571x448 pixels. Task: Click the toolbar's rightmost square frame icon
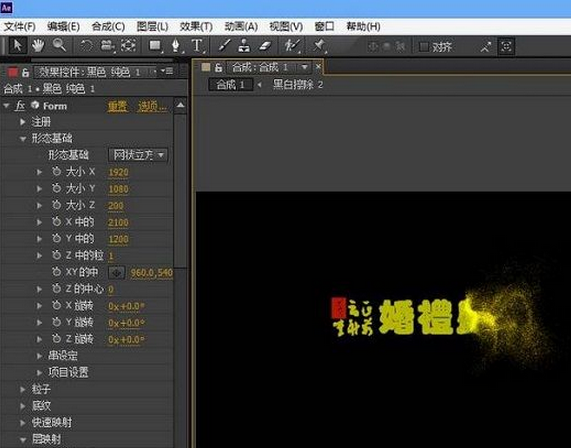506,46
